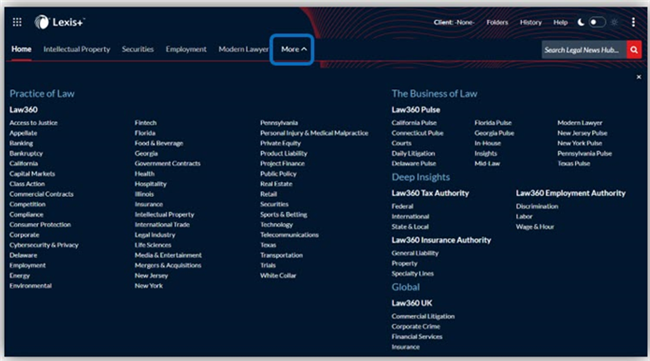
Task: Open the In-House link
Action: (488, 143)
